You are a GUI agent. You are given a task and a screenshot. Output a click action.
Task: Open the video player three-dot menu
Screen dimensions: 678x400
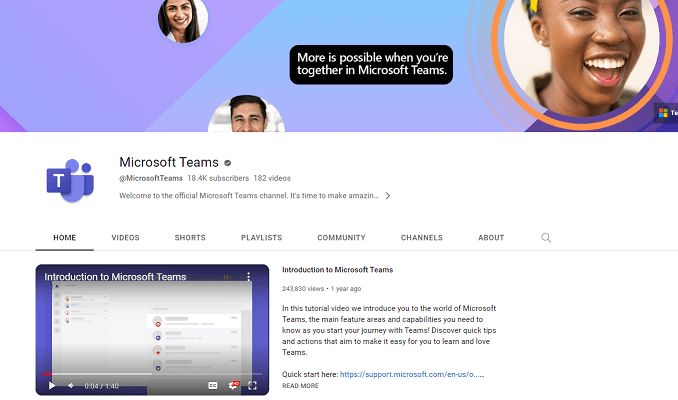pyautogui.click(x=249, y=276)
